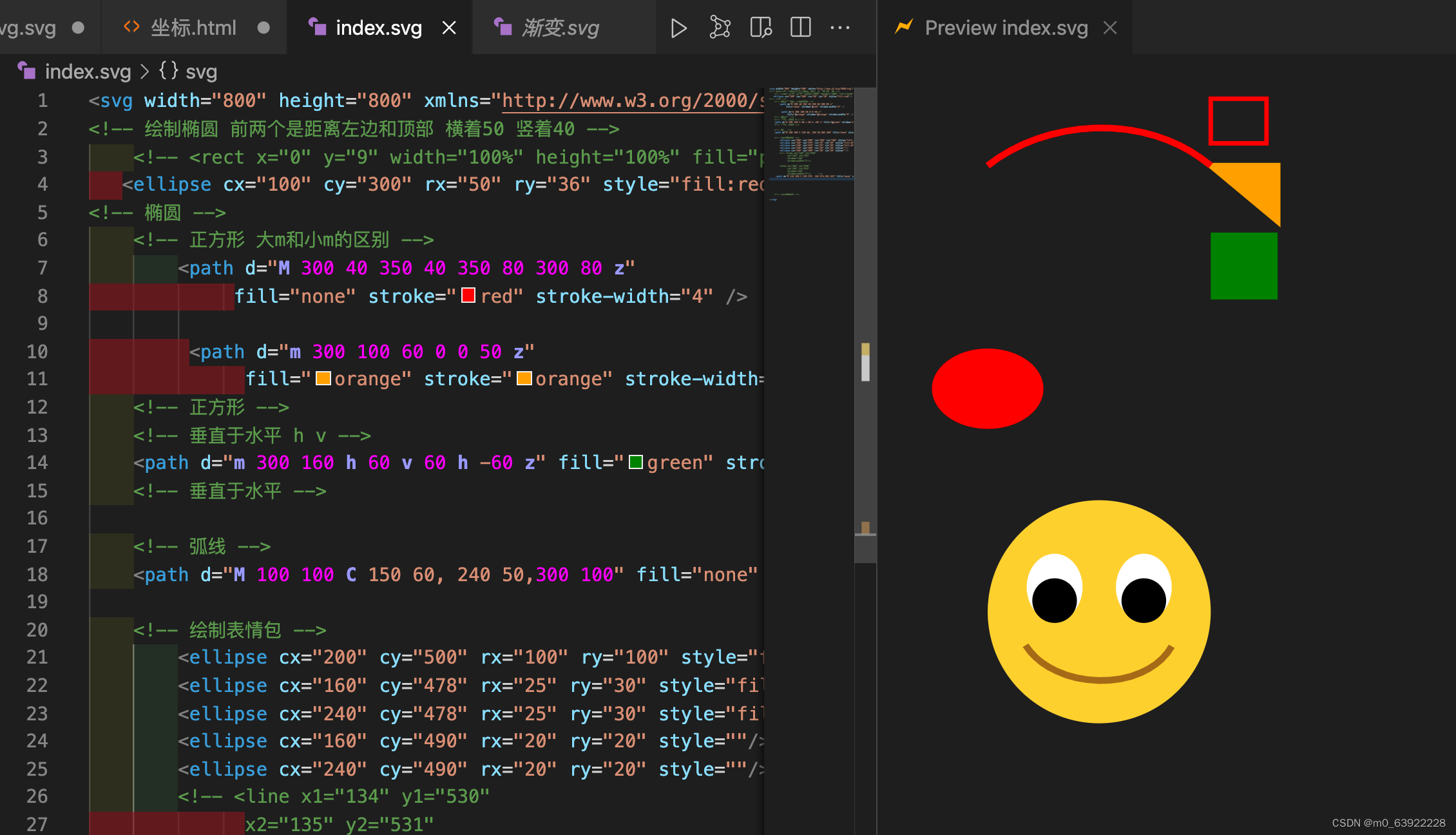Click the source control graph icon
The image size is (1456, 835).
pyautogui.click(x=720, y=28)
